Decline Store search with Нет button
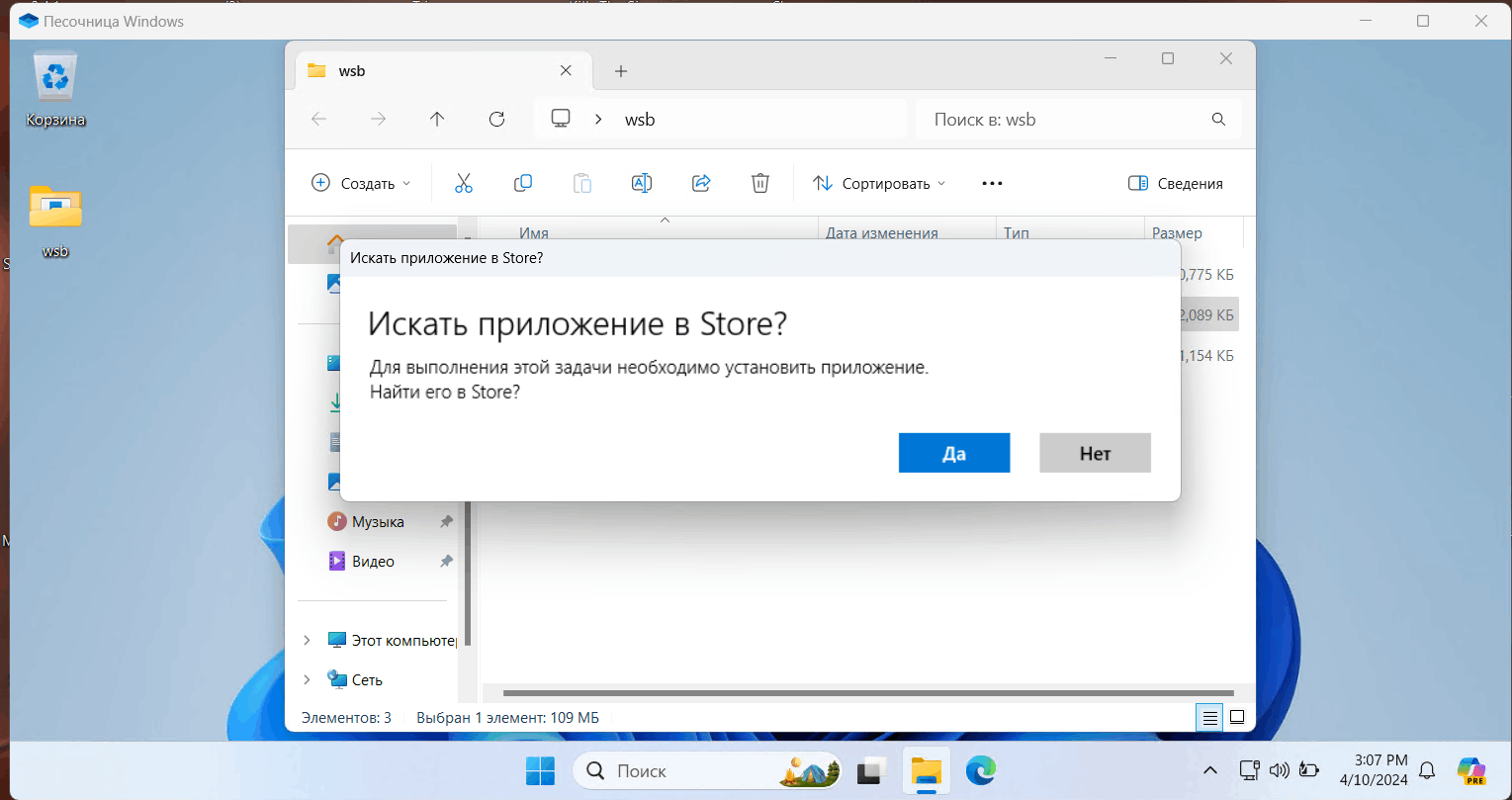Image resolution: width=1512 pixels, height=800 pixels. pos(1095,453)
